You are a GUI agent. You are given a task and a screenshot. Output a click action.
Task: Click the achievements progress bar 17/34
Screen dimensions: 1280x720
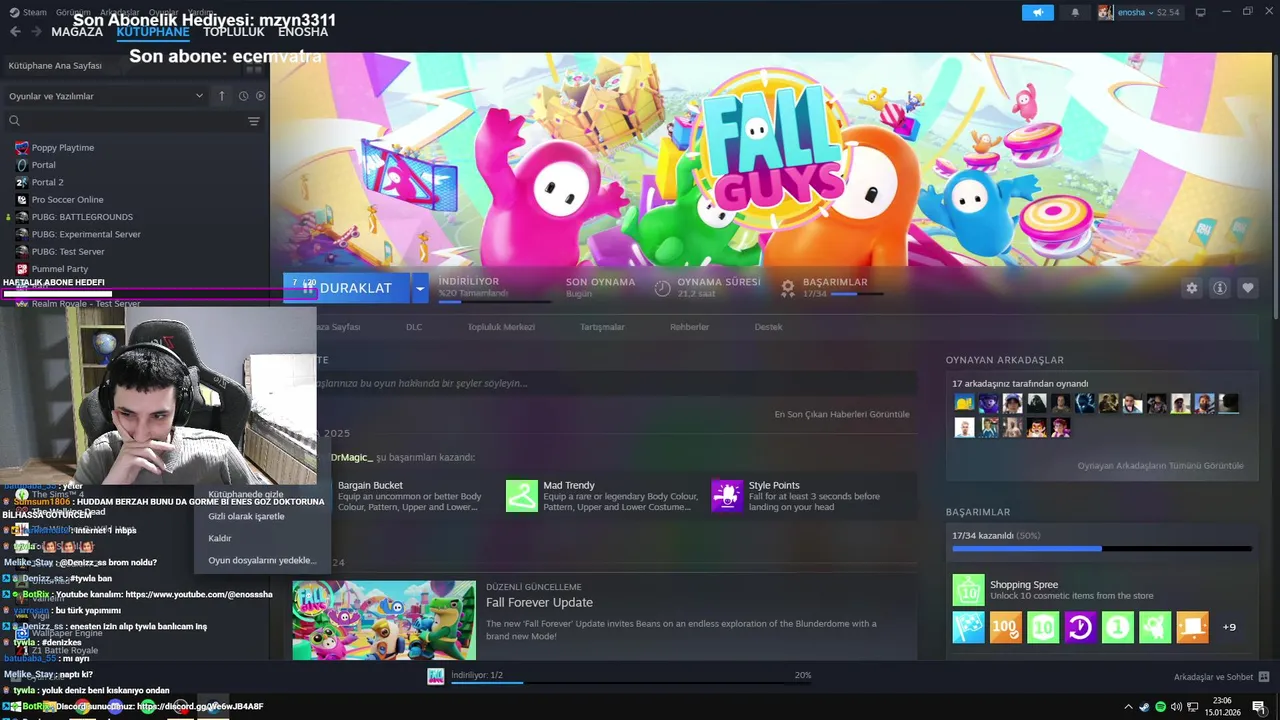tap(1102, 548)
